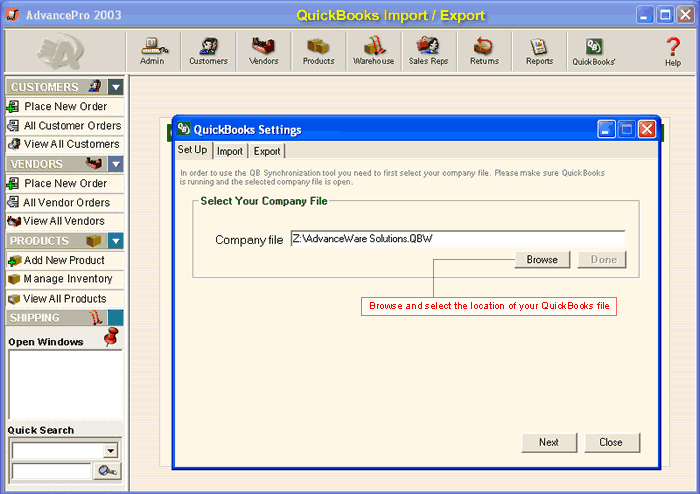
Task: Open View All Customers link
Action: (71, 144)
